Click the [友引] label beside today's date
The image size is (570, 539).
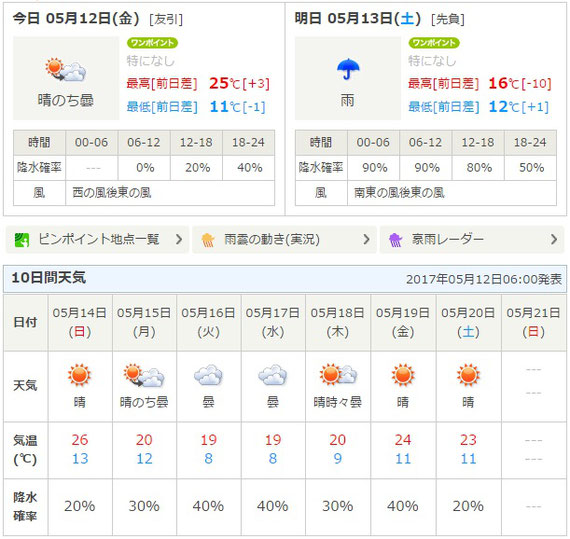166,19
